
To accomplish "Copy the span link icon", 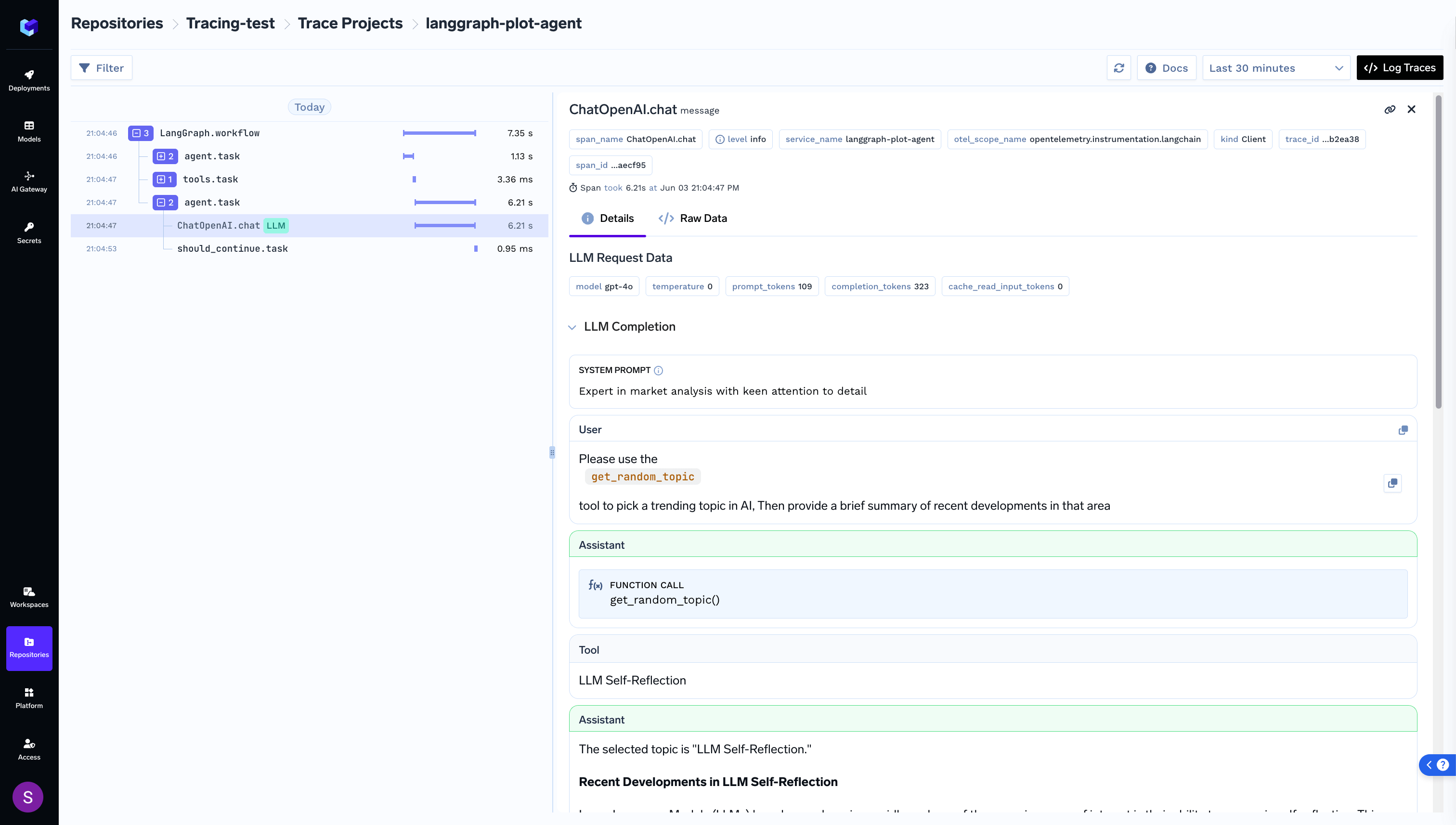I will pyautogui.click(x=1390, y=109).
